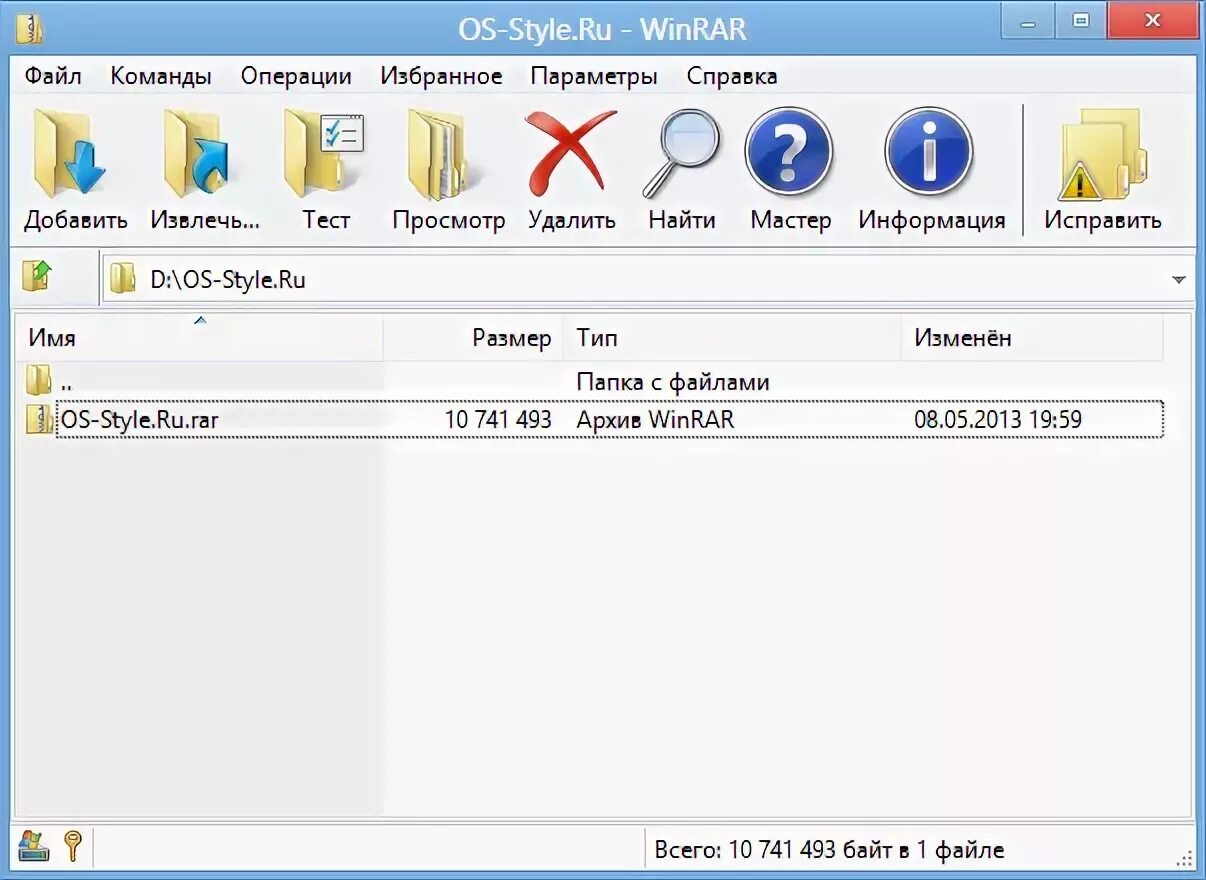Click the Извлечь (Extract) toolbar icon
1206x880 pixels.
tap(197, 155)
